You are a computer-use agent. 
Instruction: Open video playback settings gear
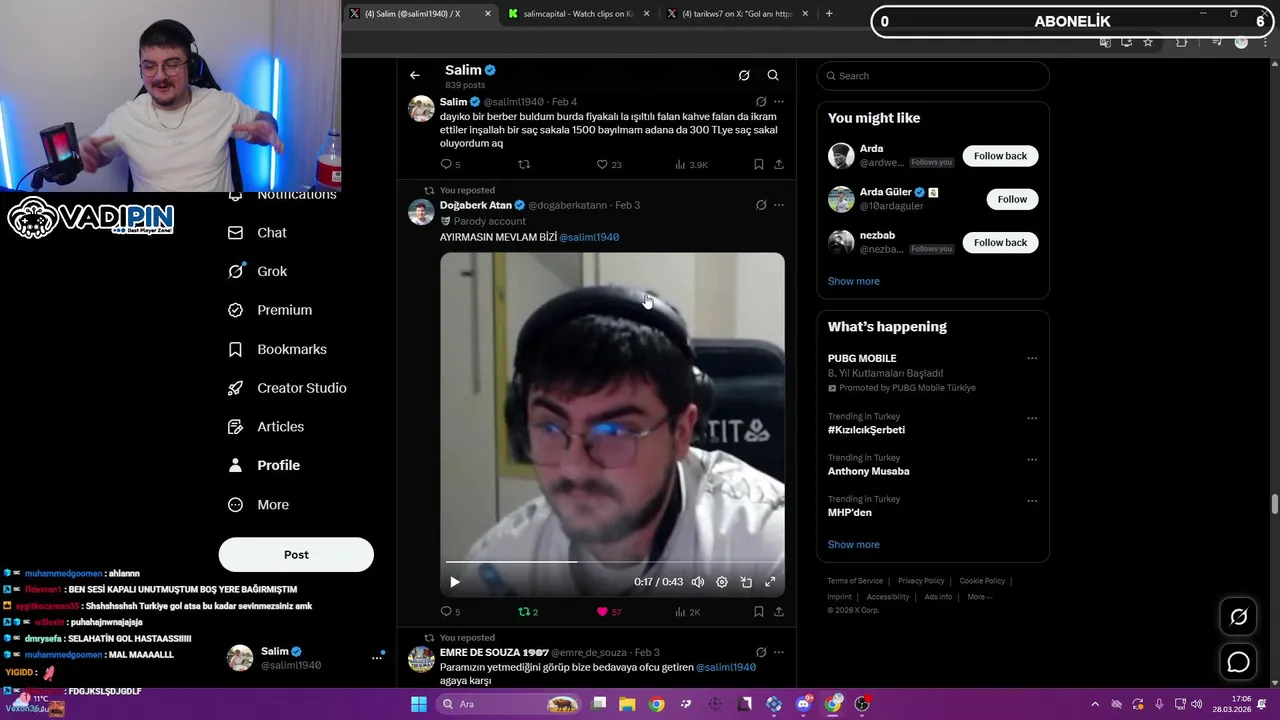coord(722,582)
